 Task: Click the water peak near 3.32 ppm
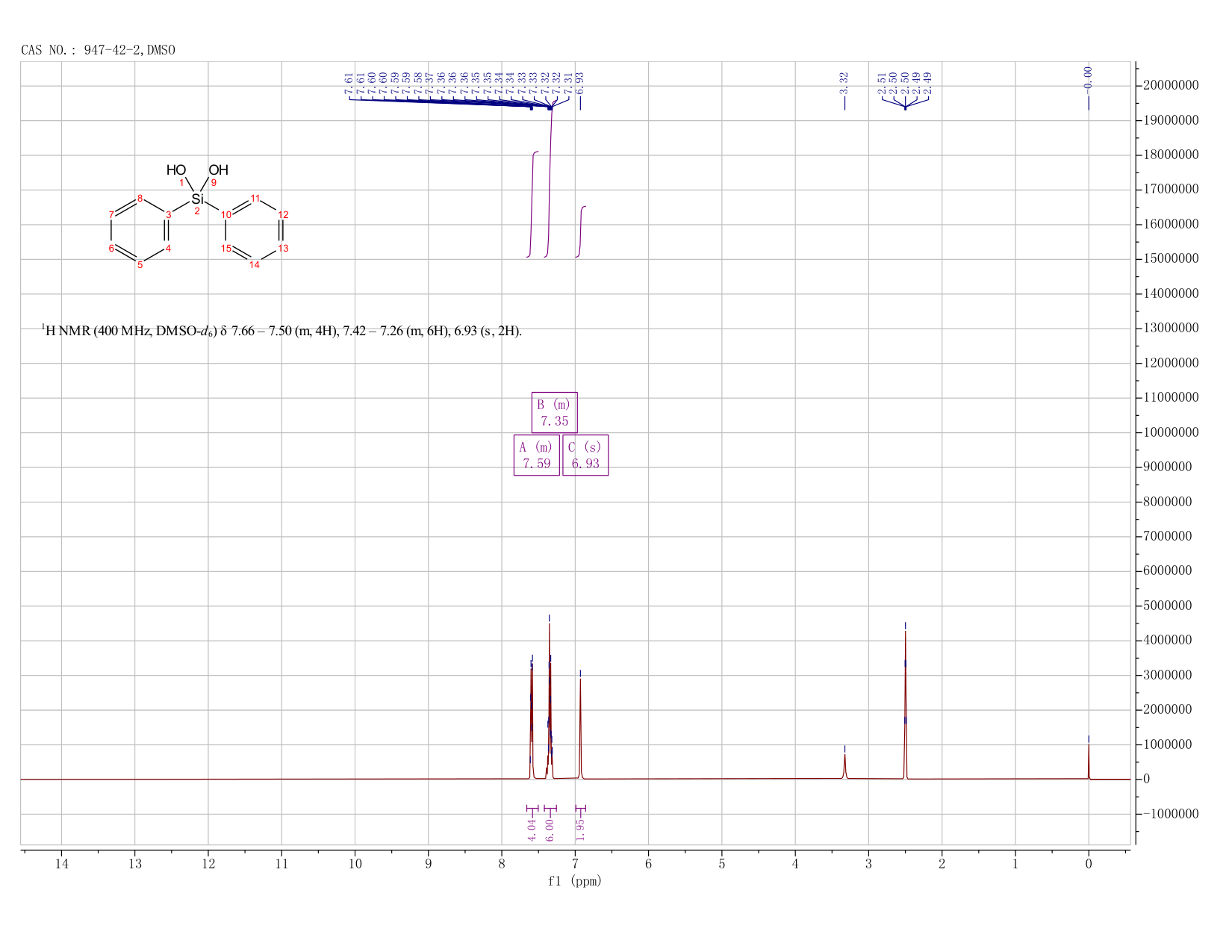pyautogui.click(x=844, y=767)
